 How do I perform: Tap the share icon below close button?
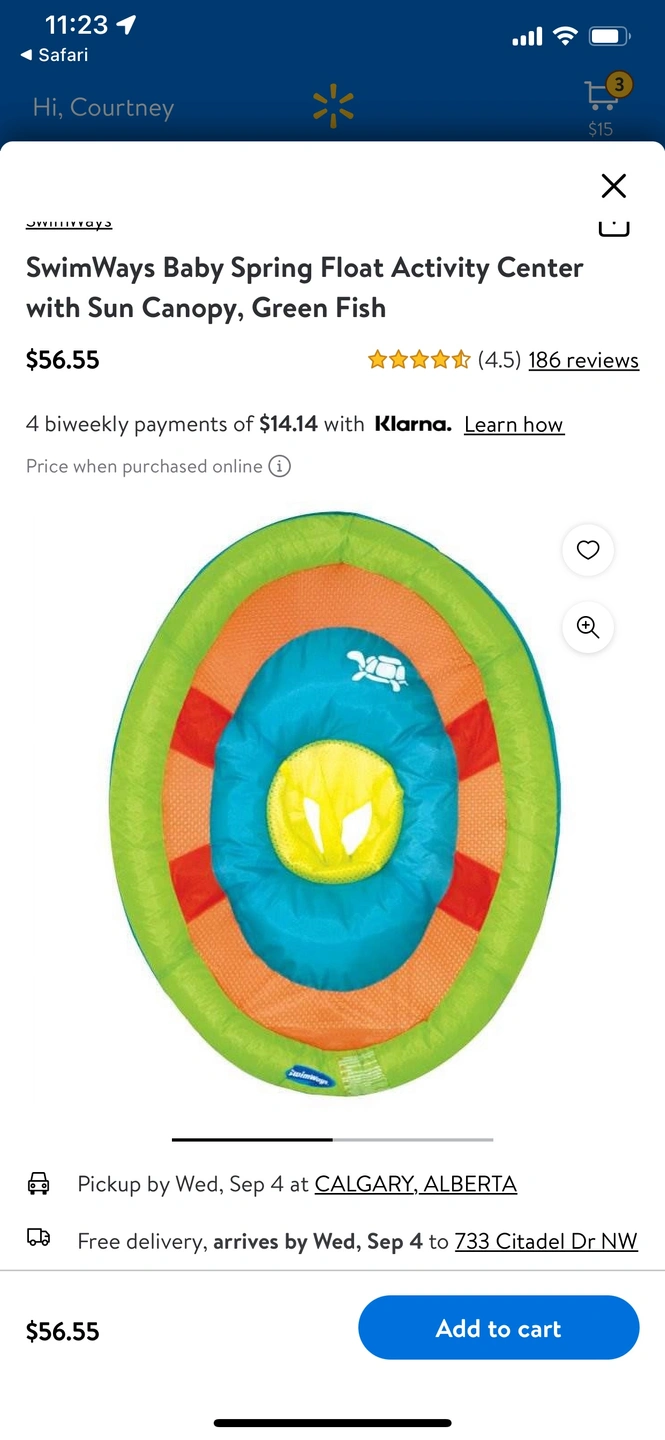coord(614,226)
